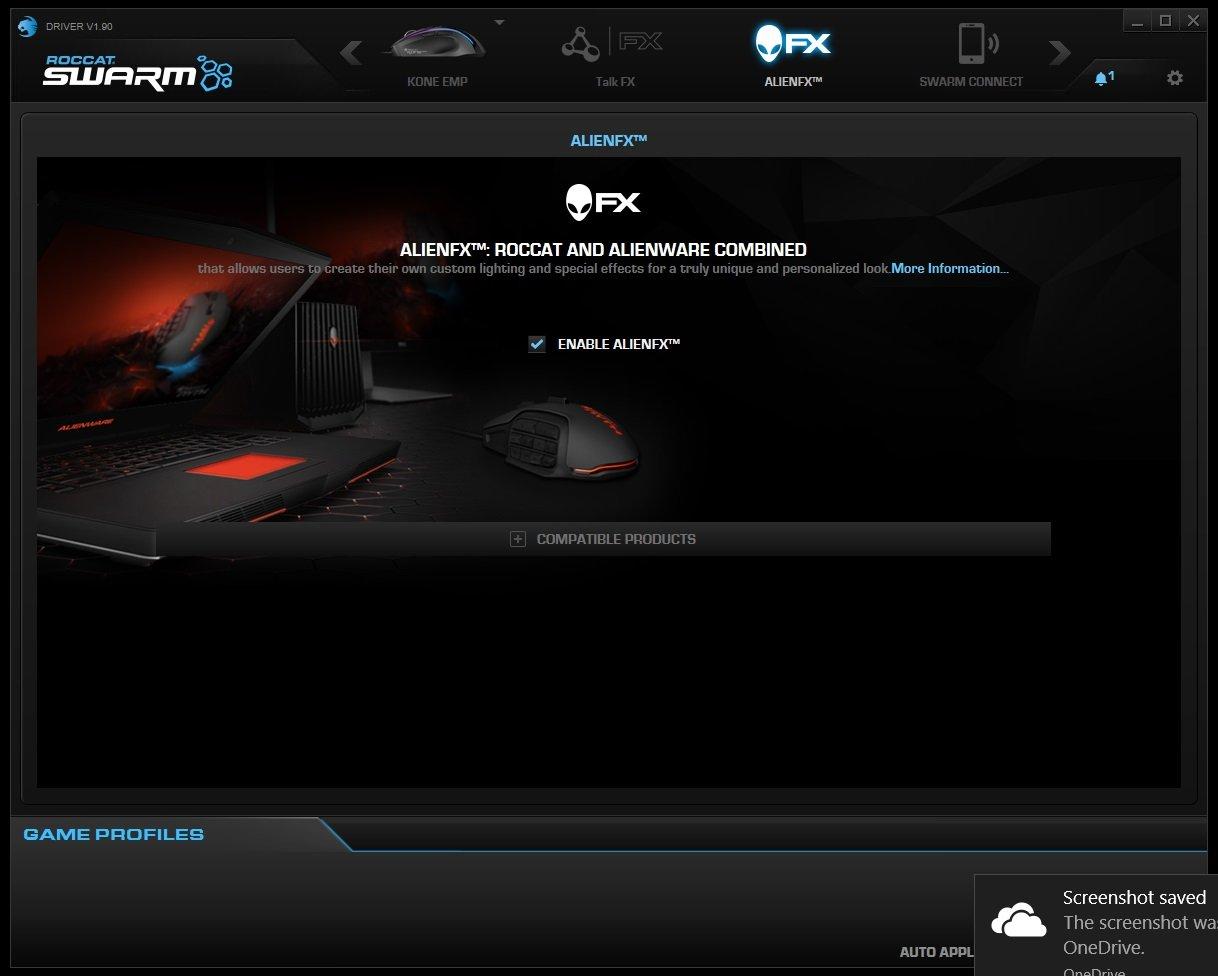
Task: Maximize the Swarm window
Action: [1165, 20]
